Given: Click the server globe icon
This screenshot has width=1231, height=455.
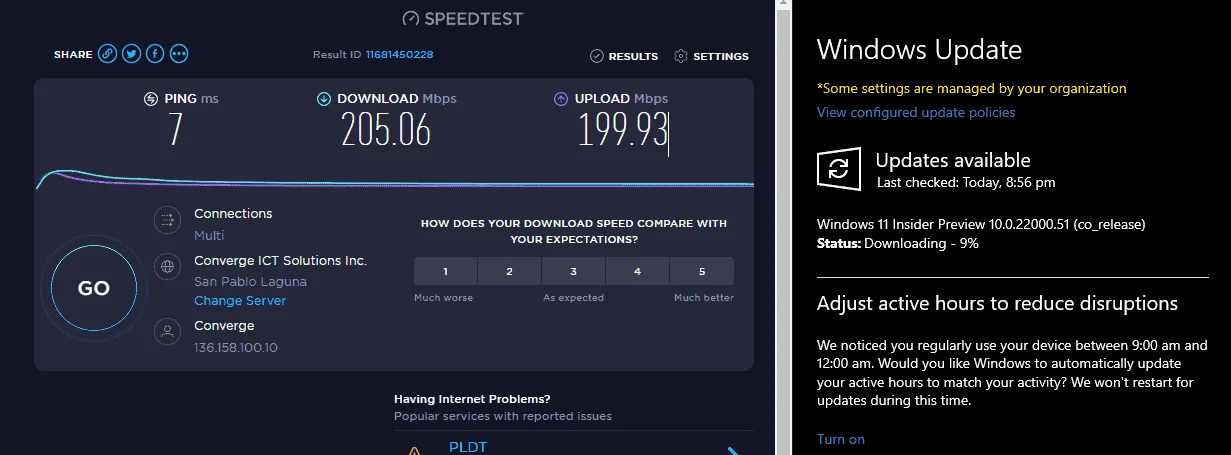Looking at the screenshot, I should tap(167, 267).
